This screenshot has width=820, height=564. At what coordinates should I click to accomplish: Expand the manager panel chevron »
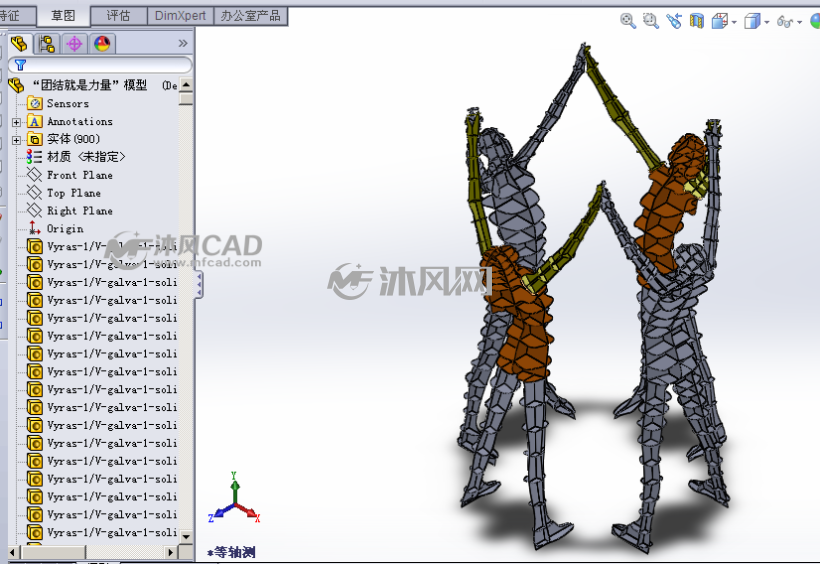pyautogui.click(x=183, y=43)
